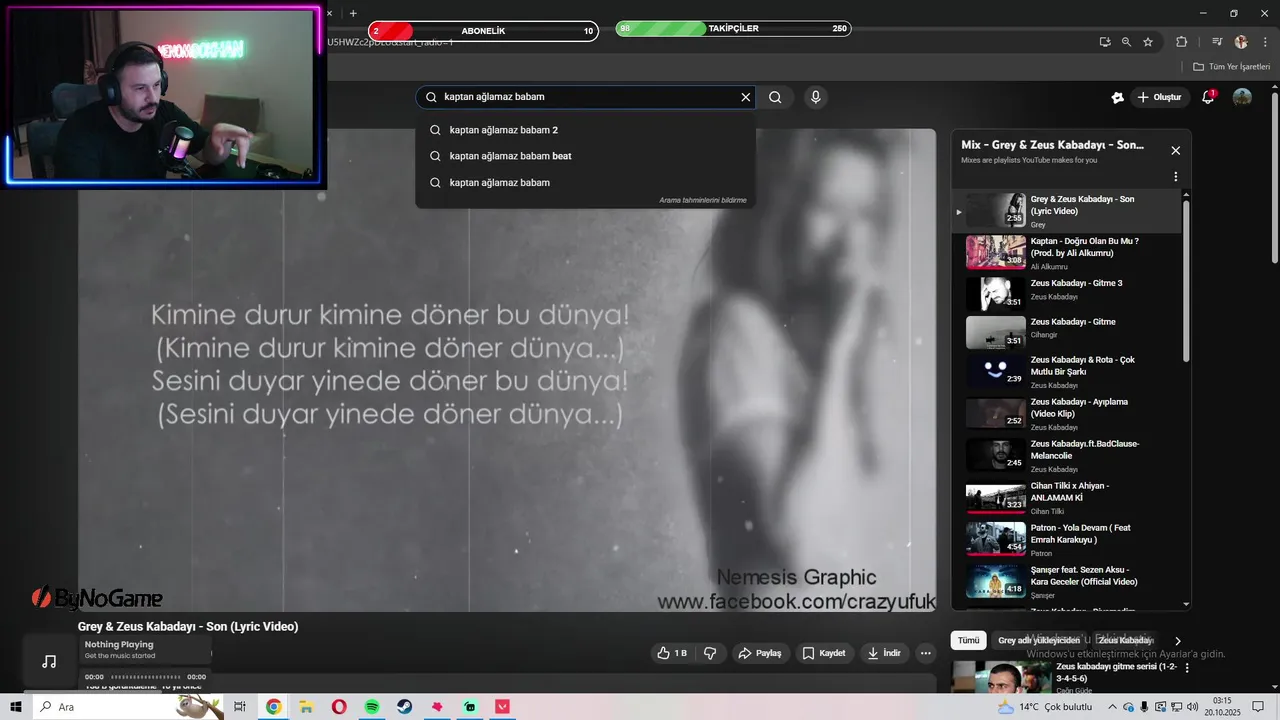Open more actions ellipsis under video
This screenshot has width=1280, height=720.
[926, 653]
